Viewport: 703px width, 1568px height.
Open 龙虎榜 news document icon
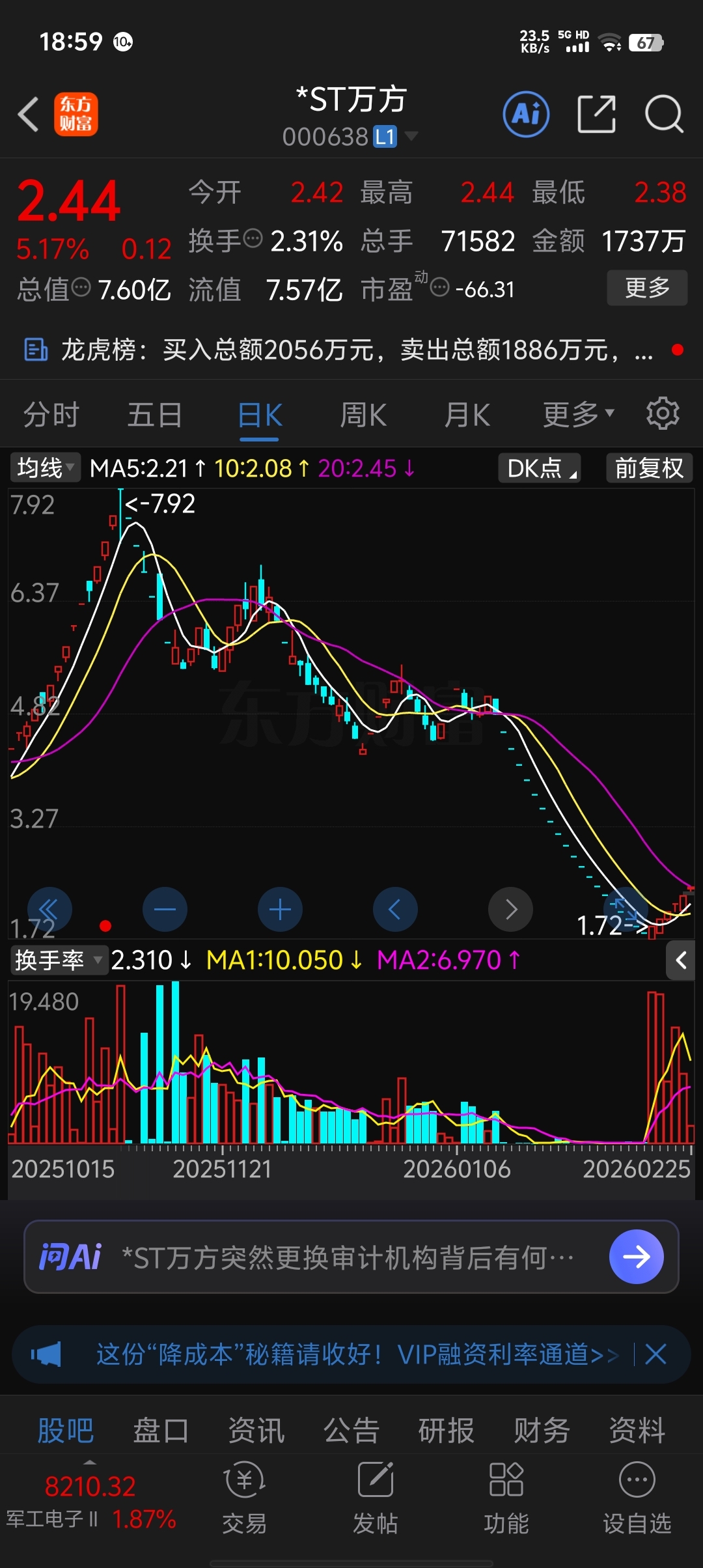tap(36, 350)
